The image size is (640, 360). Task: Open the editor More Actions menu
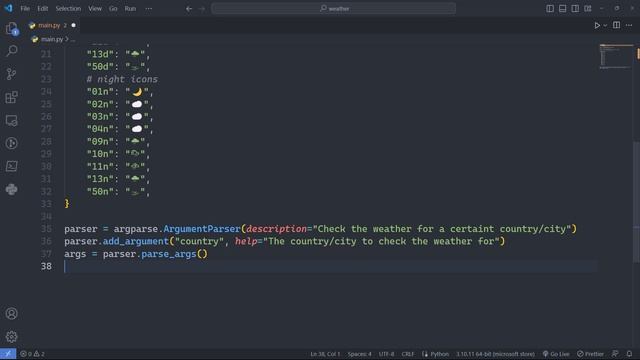point(629,25)
